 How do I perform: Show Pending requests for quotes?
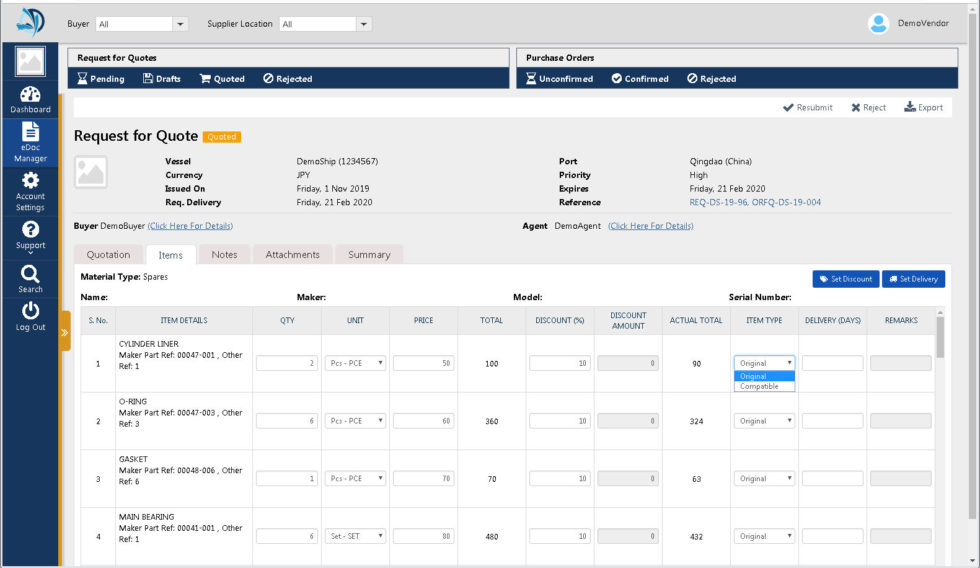click(x=102, y=79)
